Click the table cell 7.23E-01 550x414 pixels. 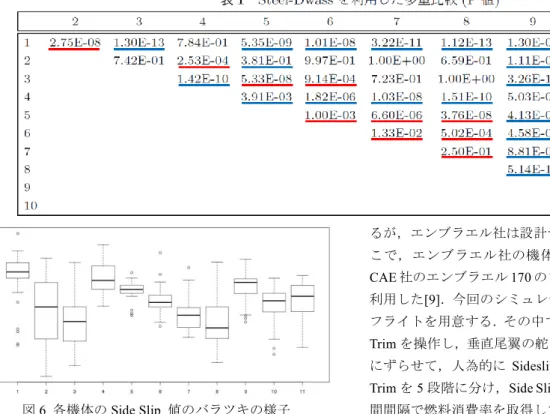397,79
